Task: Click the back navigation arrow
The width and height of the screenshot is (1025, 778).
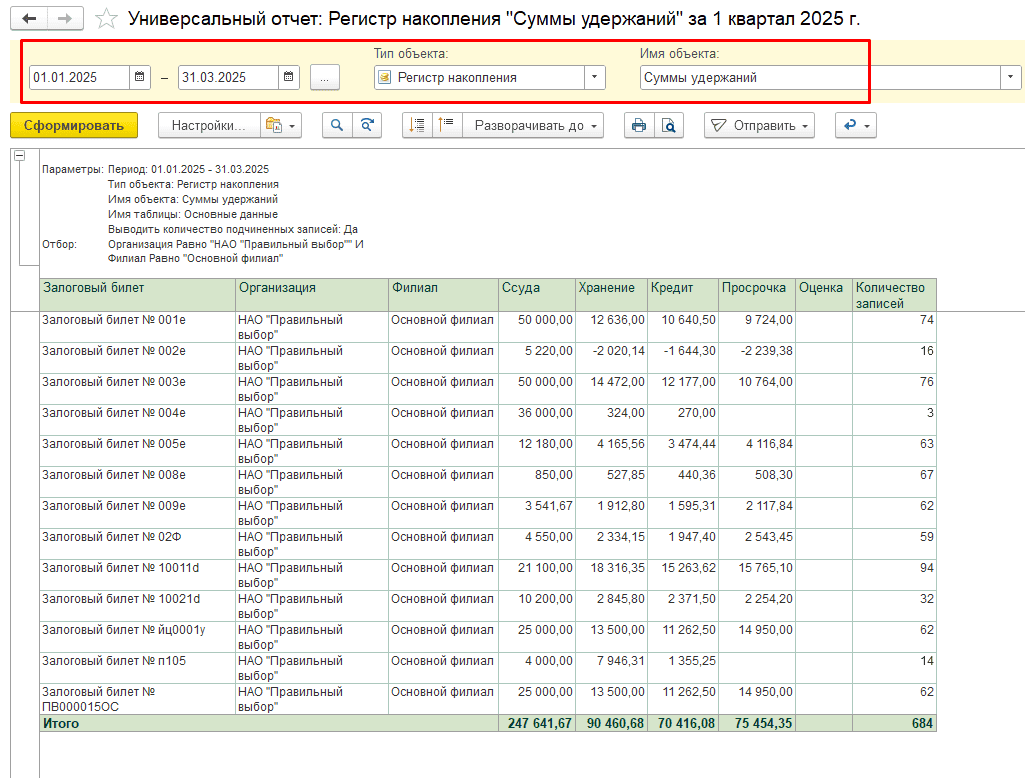Action: point(29,19)
